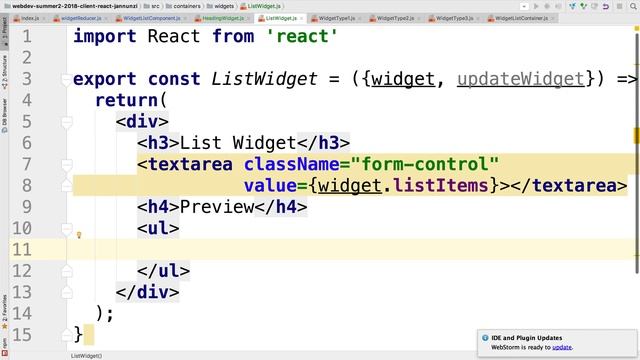Collapse the fold marker at line 3
This screenshot has width=640, height=360.
(x=67, y=79)
